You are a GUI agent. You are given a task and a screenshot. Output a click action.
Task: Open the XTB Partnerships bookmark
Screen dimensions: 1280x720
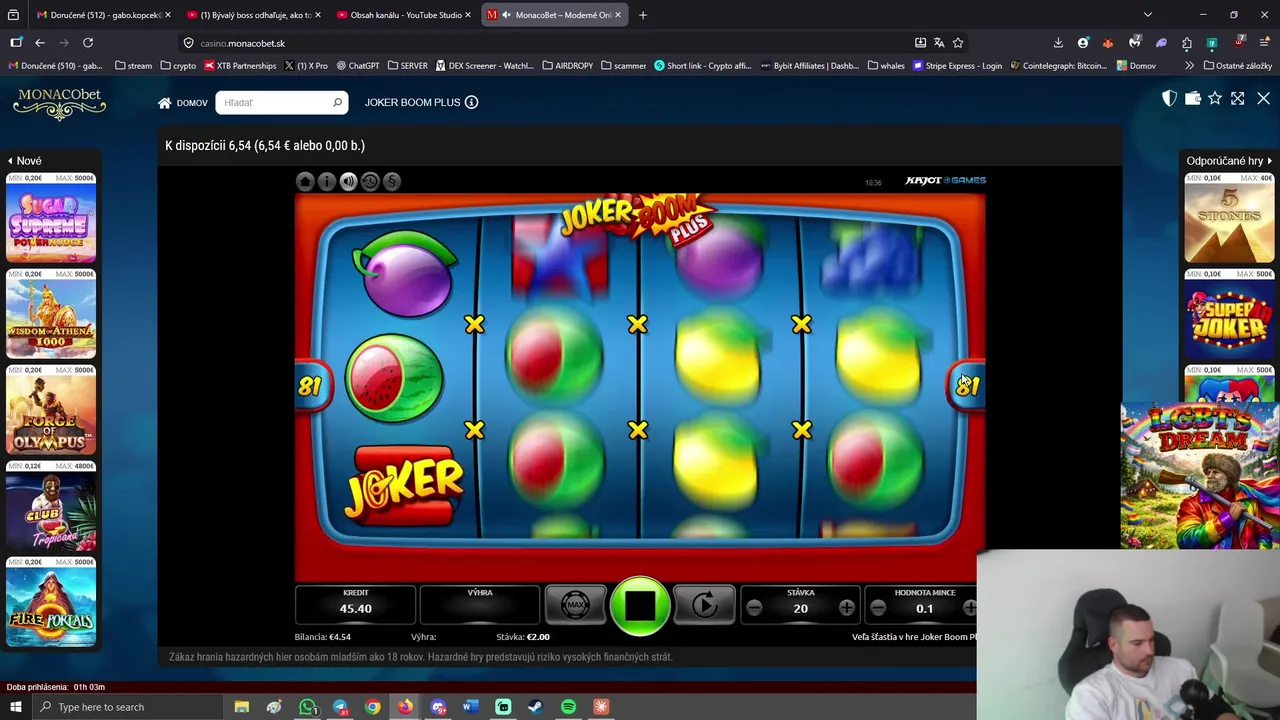pos(240,66)
